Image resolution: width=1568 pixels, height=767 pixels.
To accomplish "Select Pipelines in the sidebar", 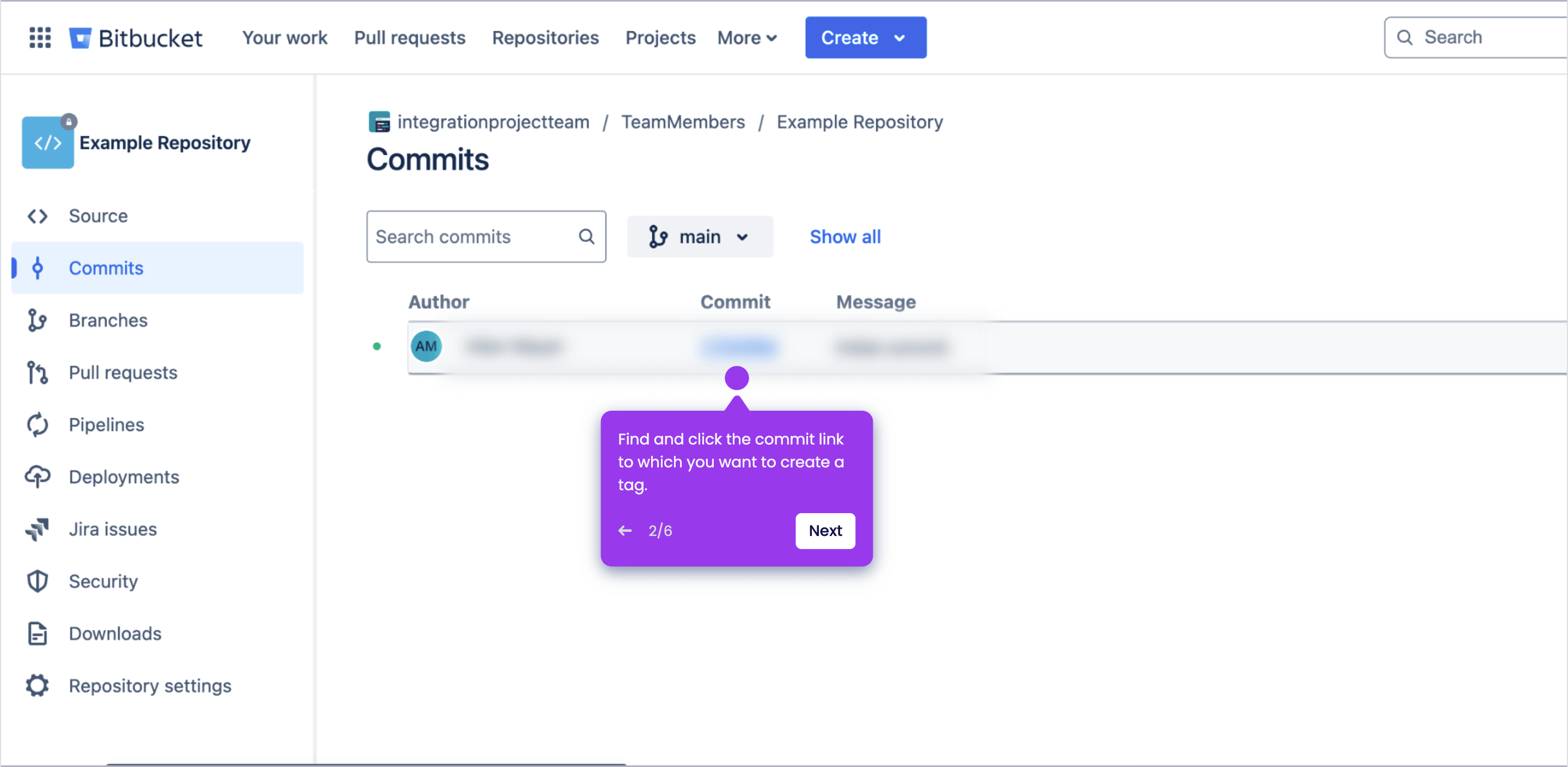I will click(158, 424).
